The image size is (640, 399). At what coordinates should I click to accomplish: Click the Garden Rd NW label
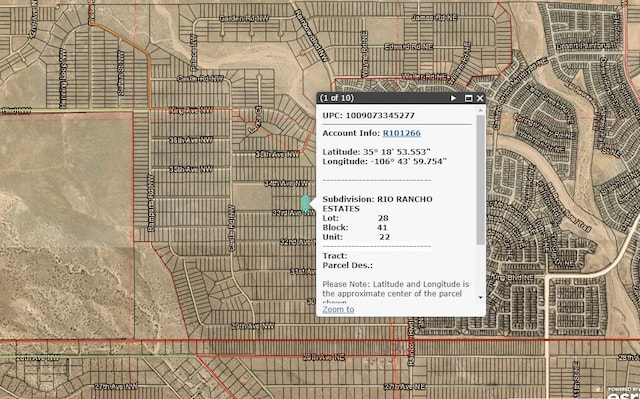pyautogui.click(x=244, y=18)
